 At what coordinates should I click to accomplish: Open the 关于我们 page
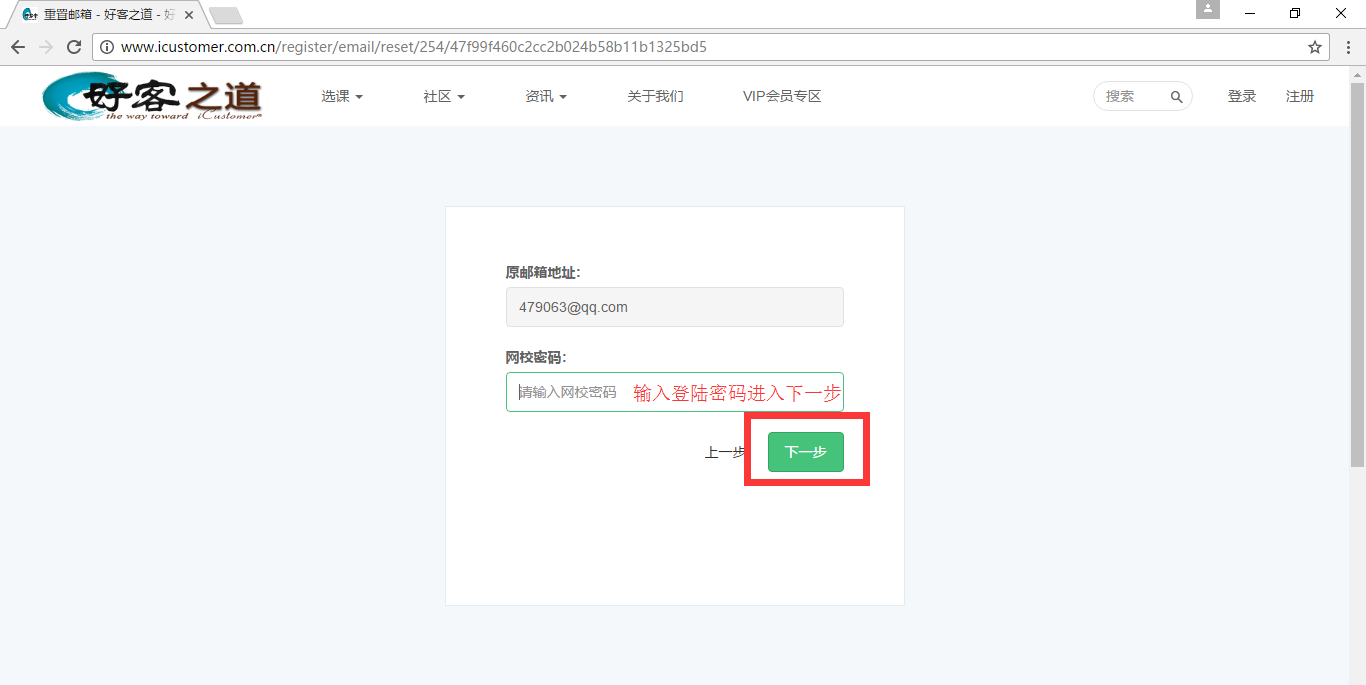point(655,97)
